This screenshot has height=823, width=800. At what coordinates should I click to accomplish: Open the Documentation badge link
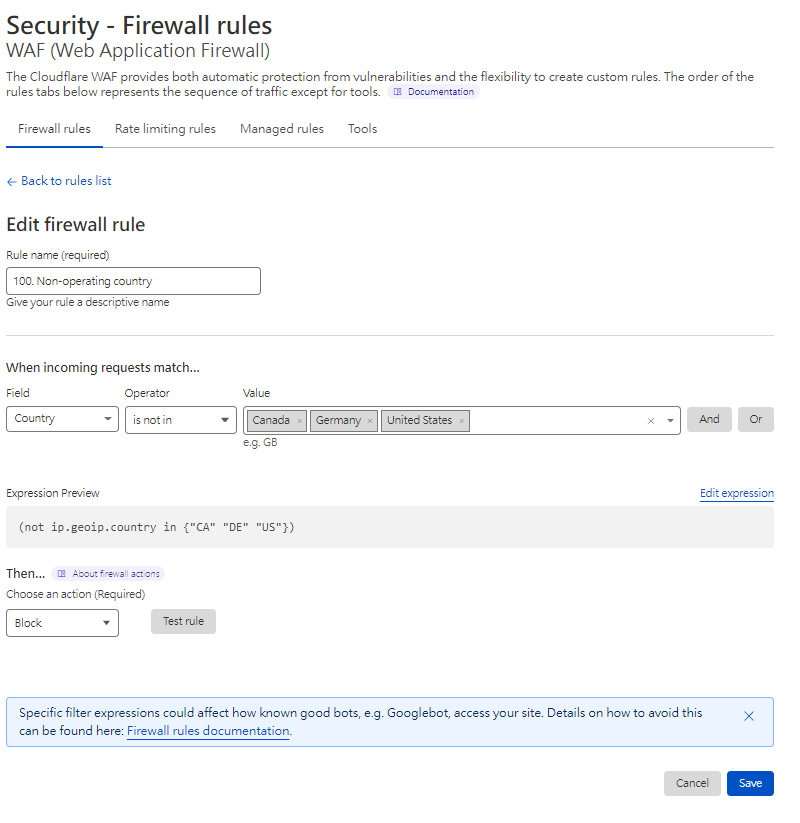(x=434, y=92)
